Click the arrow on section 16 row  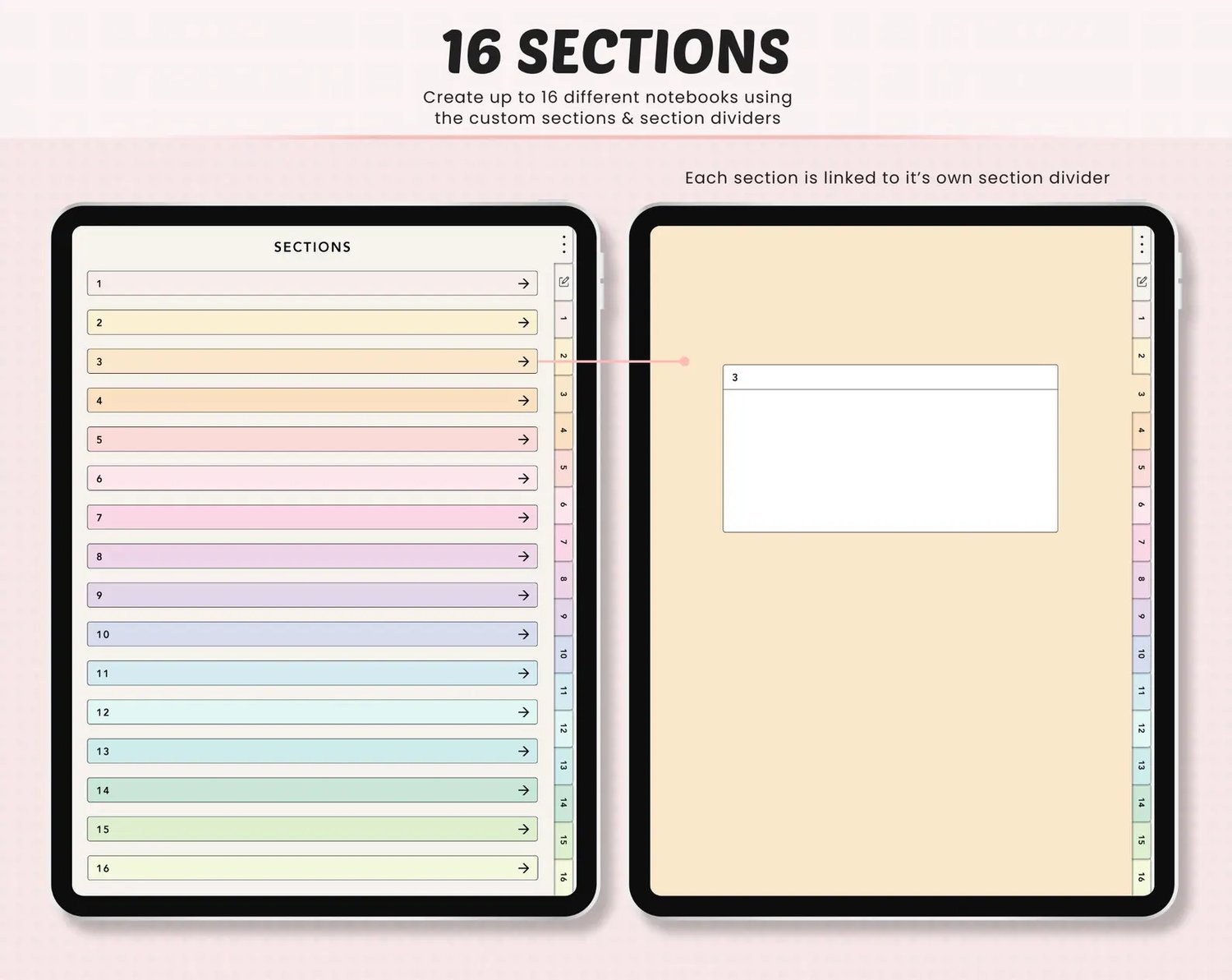tap(523, 868)
